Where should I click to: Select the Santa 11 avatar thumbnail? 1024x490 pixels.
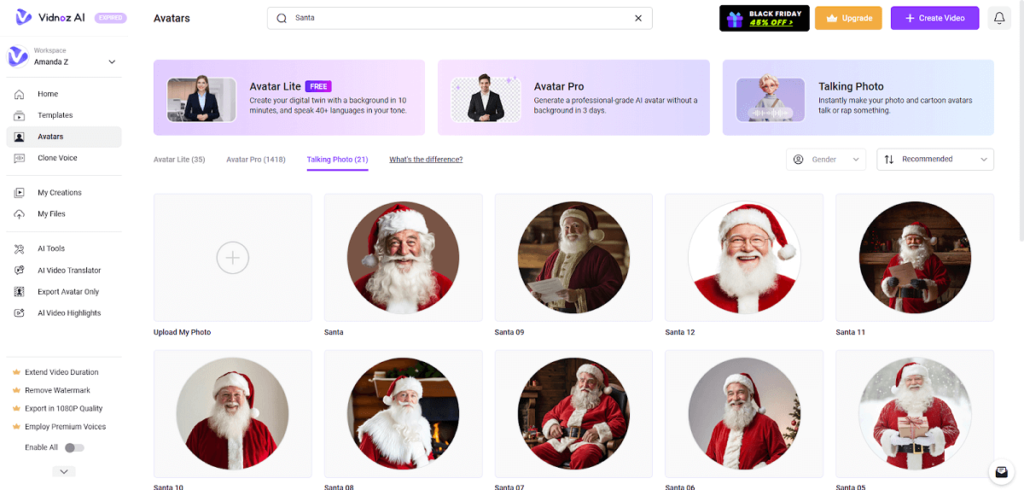(x=914, y=257)
